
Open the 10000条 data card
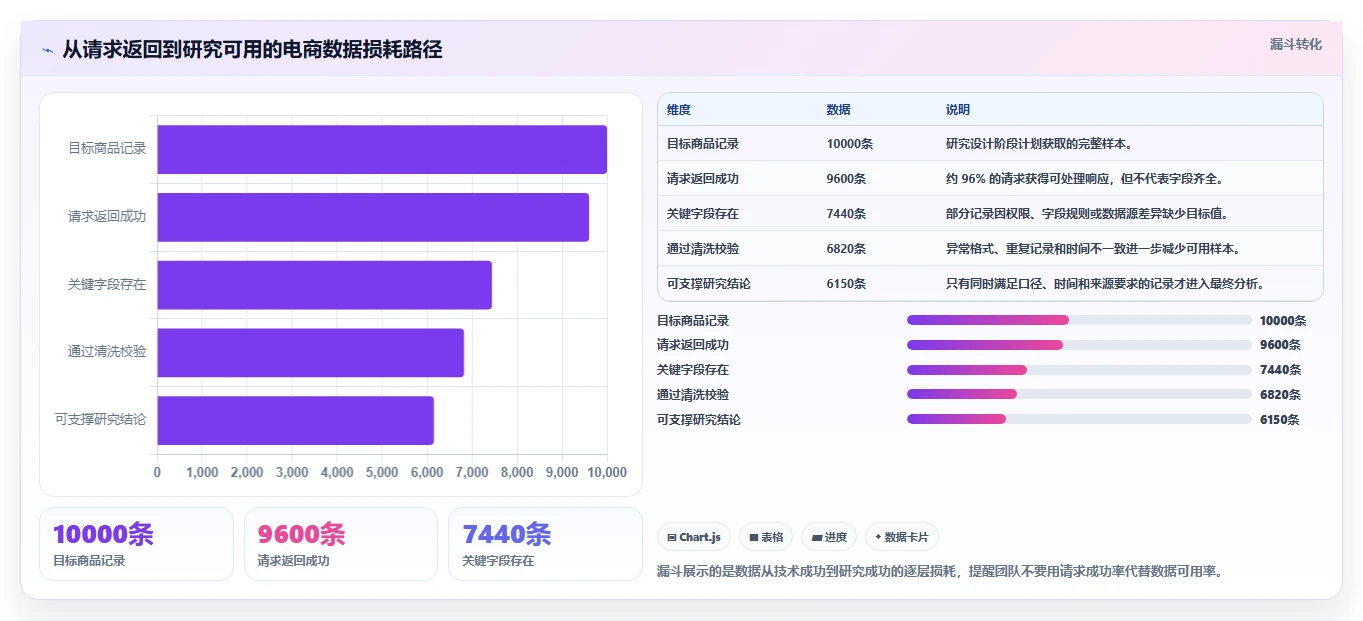tap(136, 544)
